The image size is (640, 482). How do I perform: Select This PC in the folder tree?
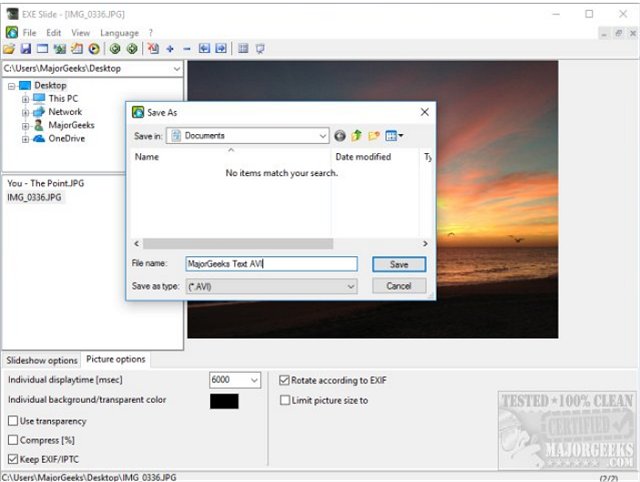(63, 98)
